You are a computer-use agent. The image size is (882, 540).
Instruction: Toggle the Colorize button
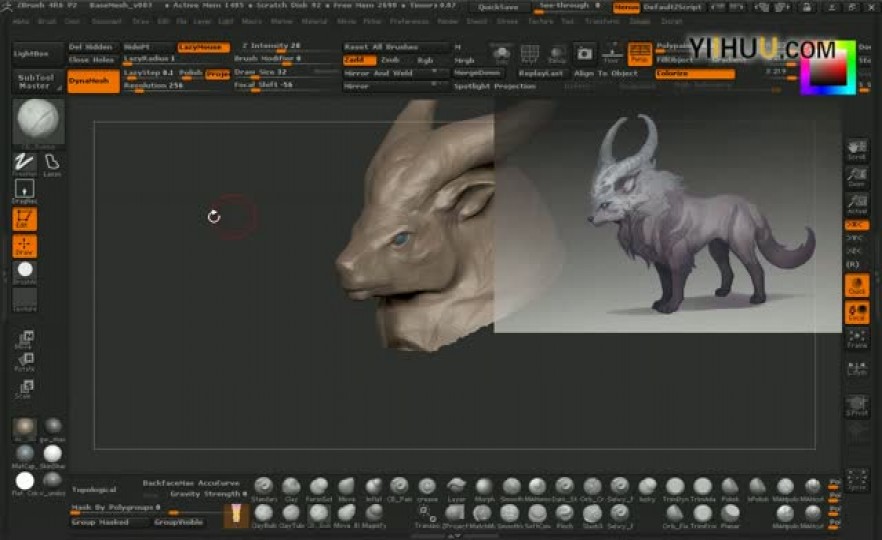pyautogui.click(x=695, y=74)
